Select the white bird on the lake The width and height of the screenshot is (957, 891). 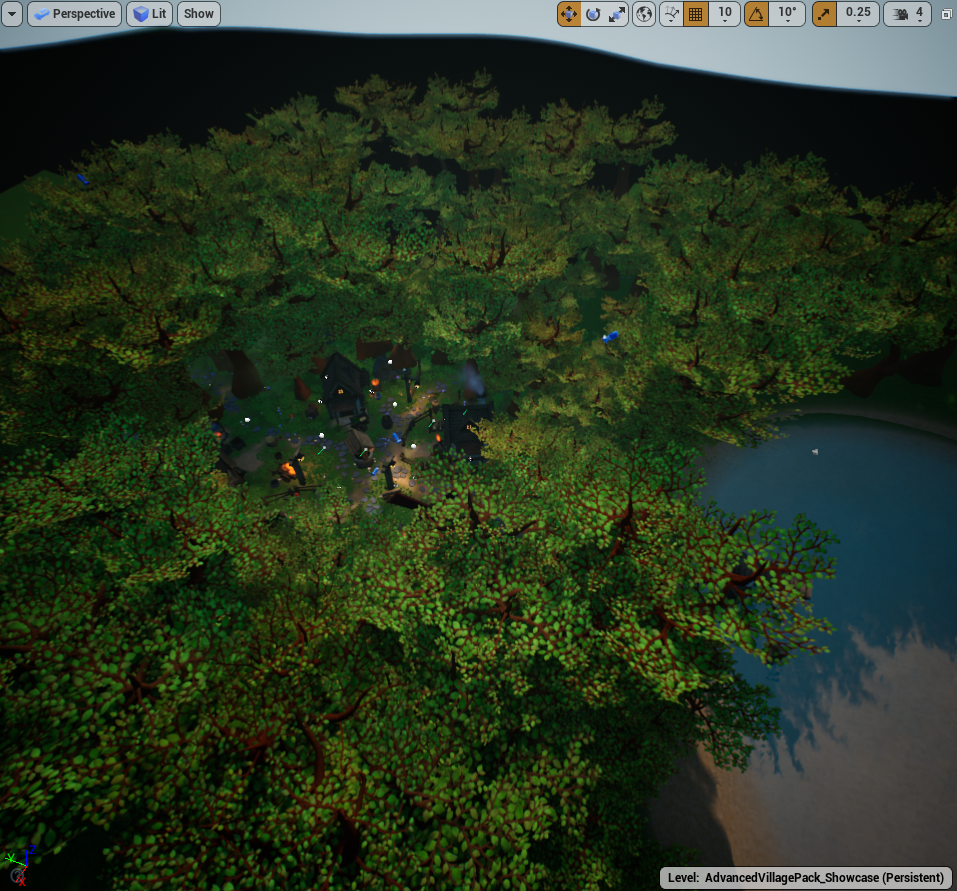(815, 452)
